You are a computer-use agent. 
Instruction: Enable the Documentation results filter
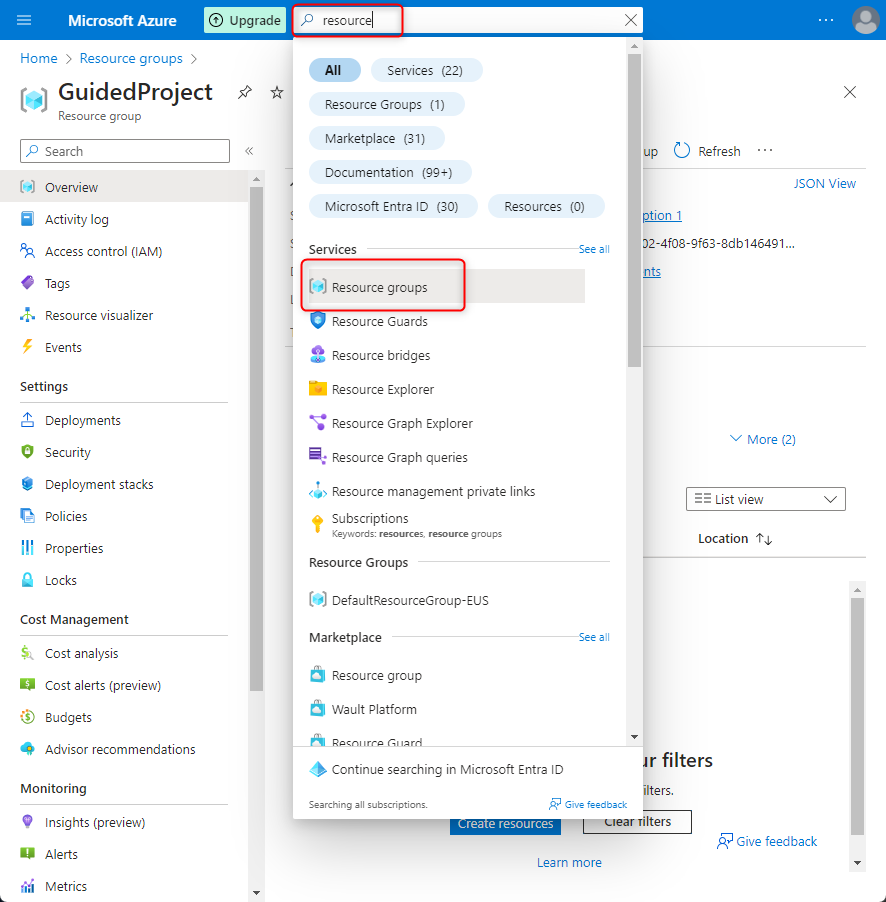point(390,172)
